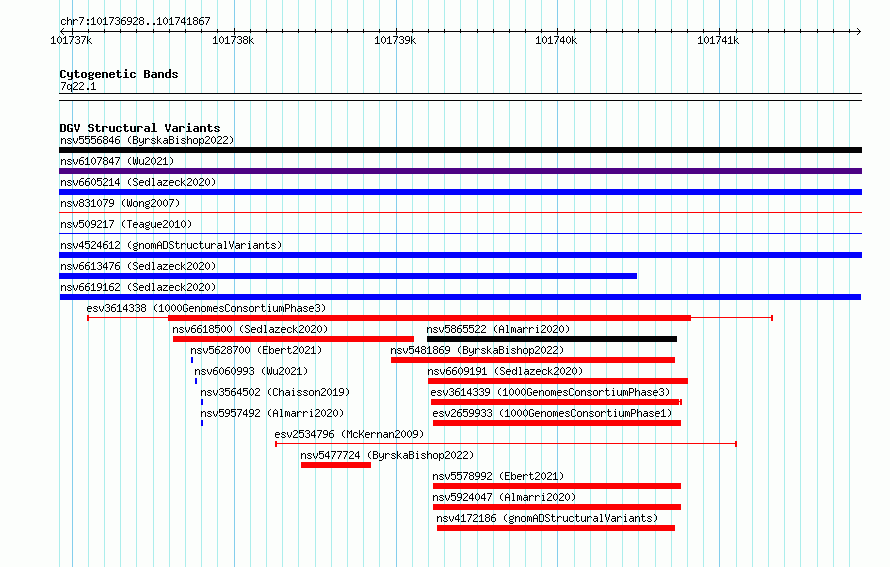Click nsv4524612 (gnomADStructuralVariants) label
The image size is (890, 567).
coord(171,245)
